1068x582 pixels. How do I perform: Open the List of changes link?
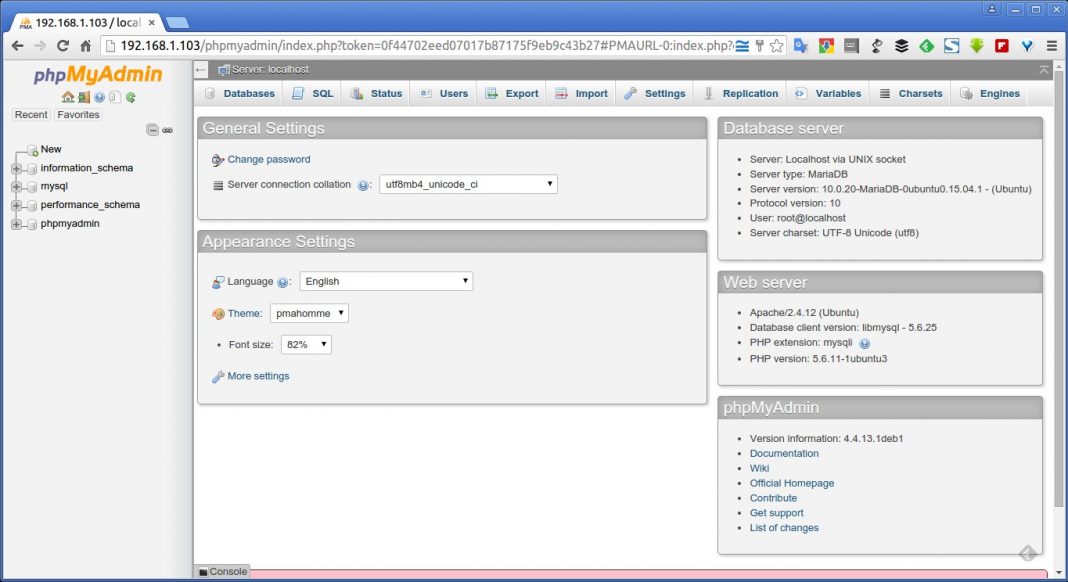(x=784, y=528)
